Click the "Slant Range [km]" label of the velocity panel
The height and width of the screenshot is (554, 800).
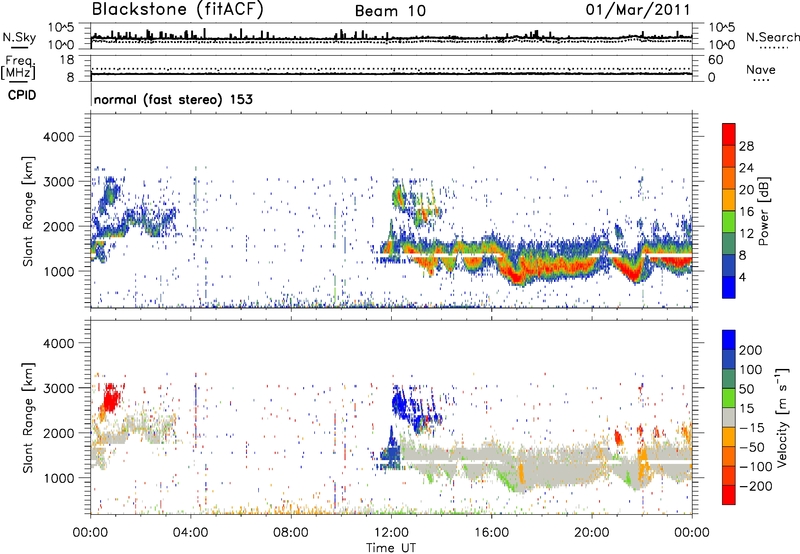28,418
